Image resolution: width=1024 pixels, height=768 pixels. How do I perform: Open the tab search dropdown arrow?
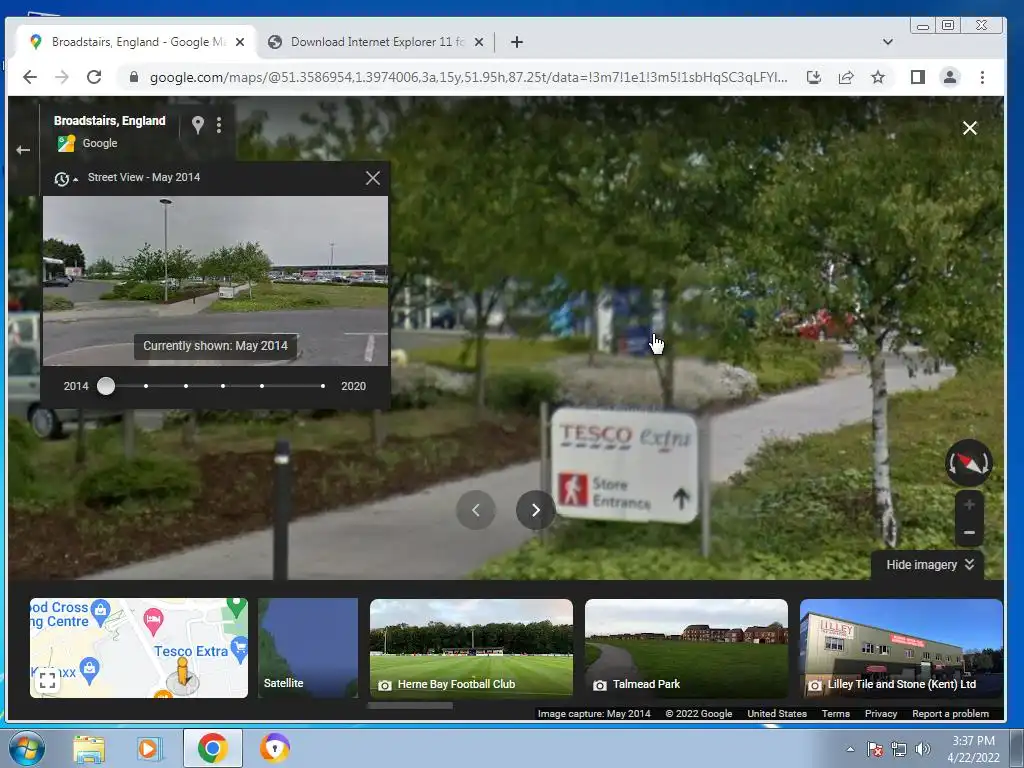click(888, 42)
